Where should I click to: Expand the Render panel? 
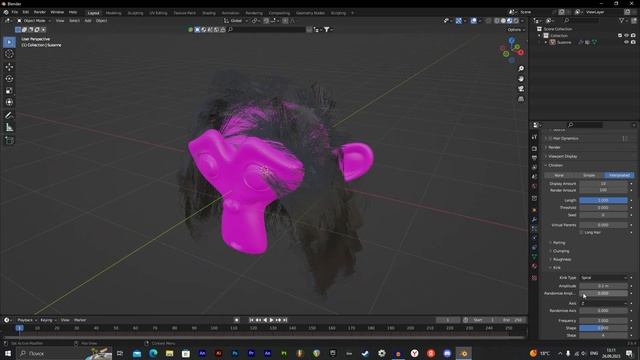click(554, 147)
